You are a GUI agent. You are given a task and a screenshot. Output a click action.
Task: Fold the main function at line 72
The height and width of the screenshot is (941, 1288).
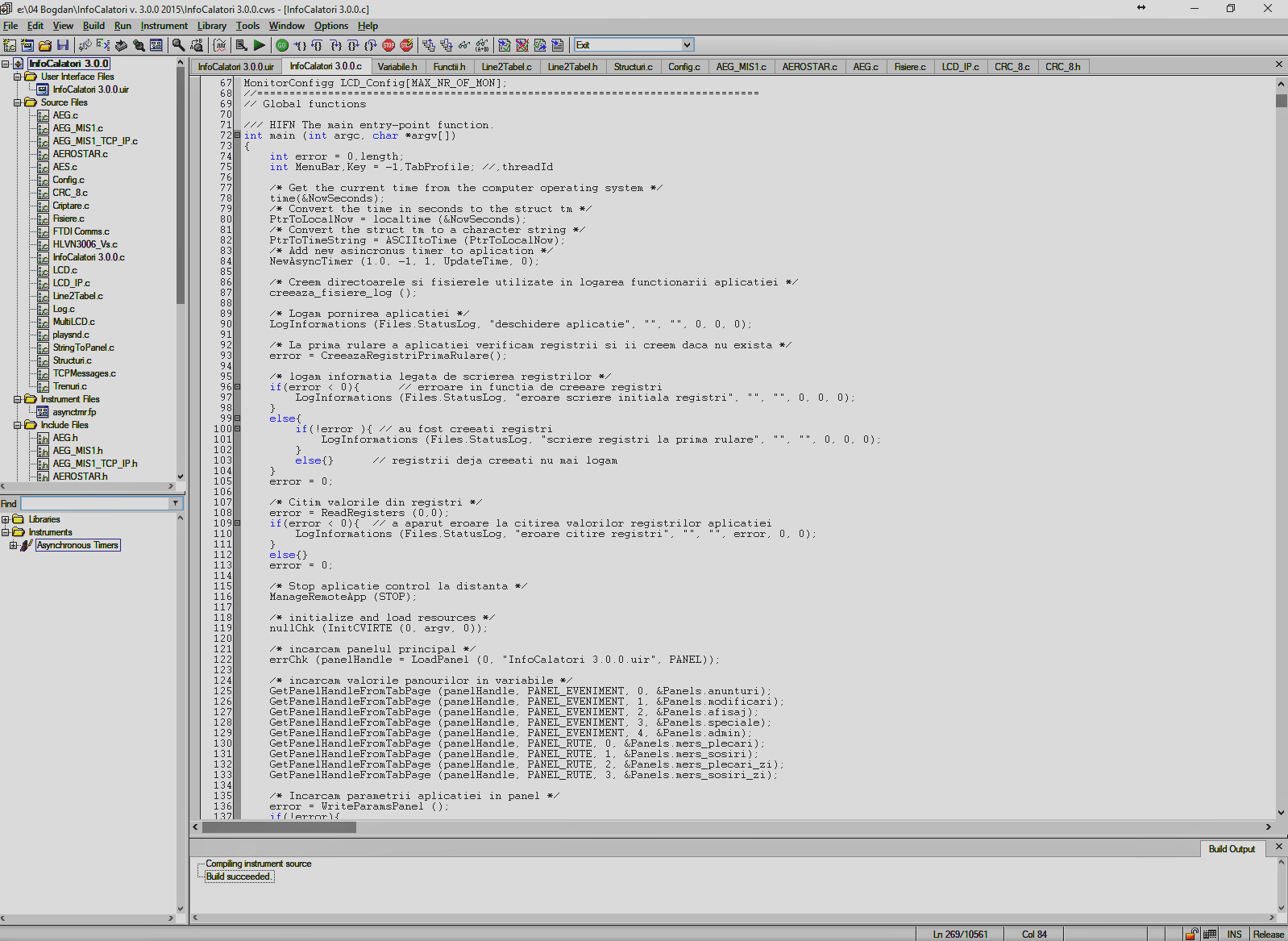click(x=237, y=135)
